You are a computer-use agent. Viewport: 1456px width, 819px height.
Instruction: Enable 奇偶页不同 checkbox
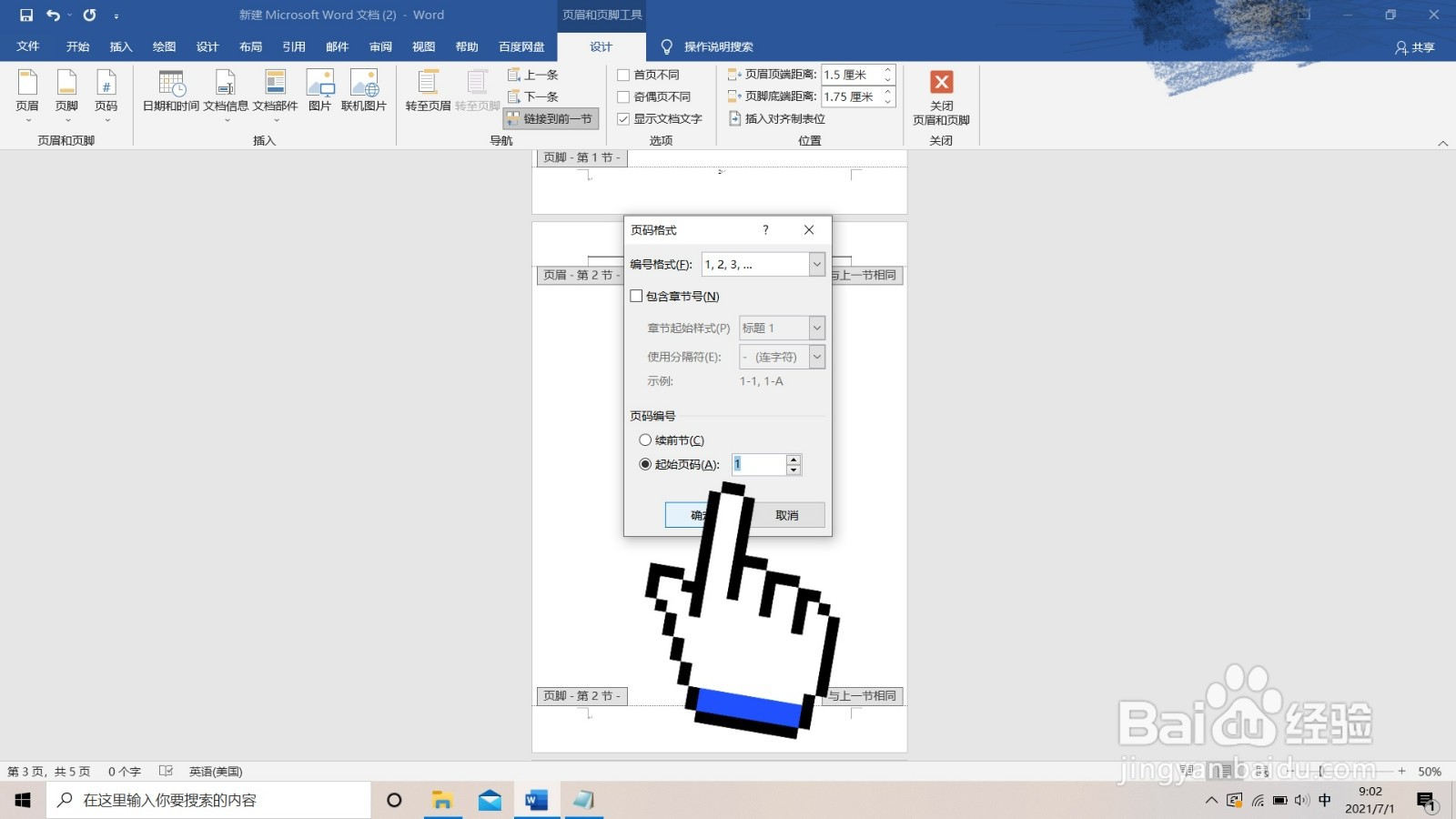coord(623,96)
